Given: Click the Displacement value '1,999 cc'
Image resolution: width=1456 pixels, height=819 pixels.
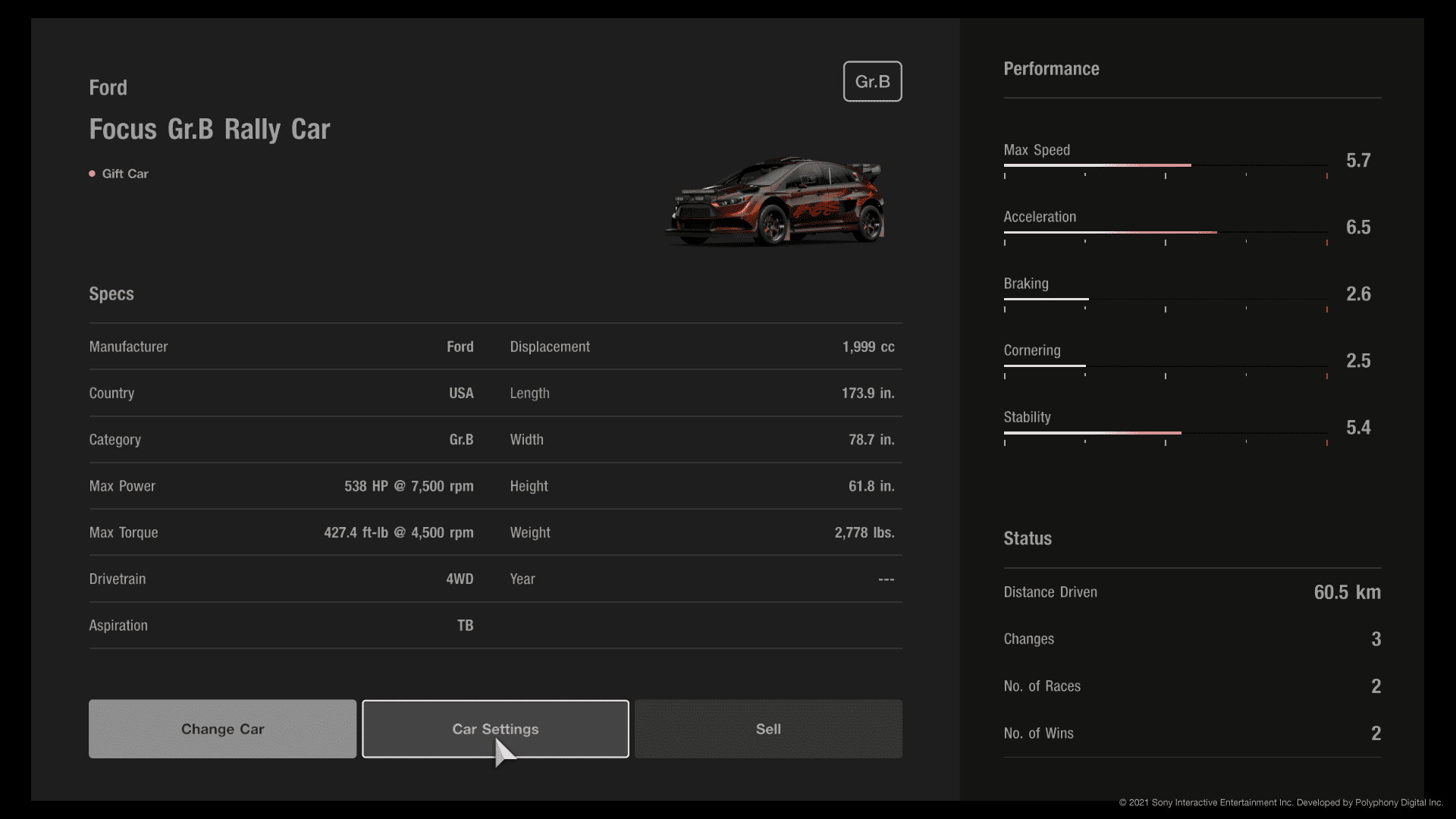Looking at the screenshot, I should [x=868, y=347].
